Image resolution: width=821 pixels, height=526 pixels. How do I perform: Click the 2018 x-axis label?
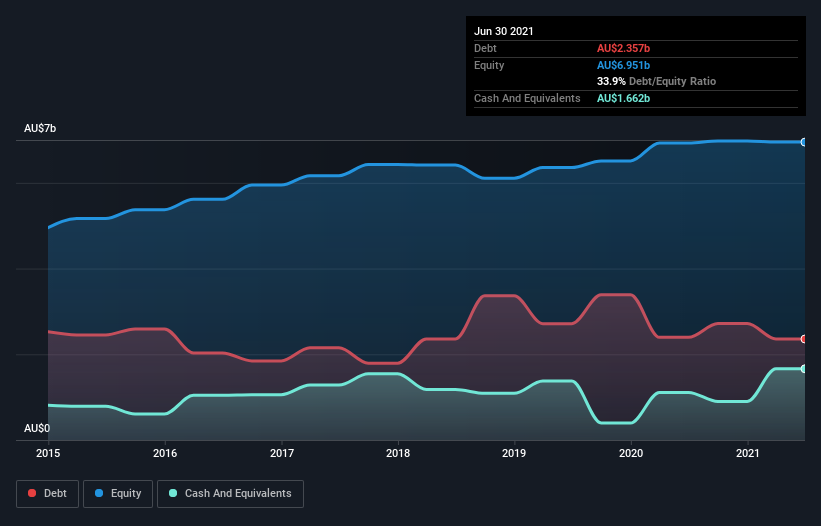click(398, 453)
